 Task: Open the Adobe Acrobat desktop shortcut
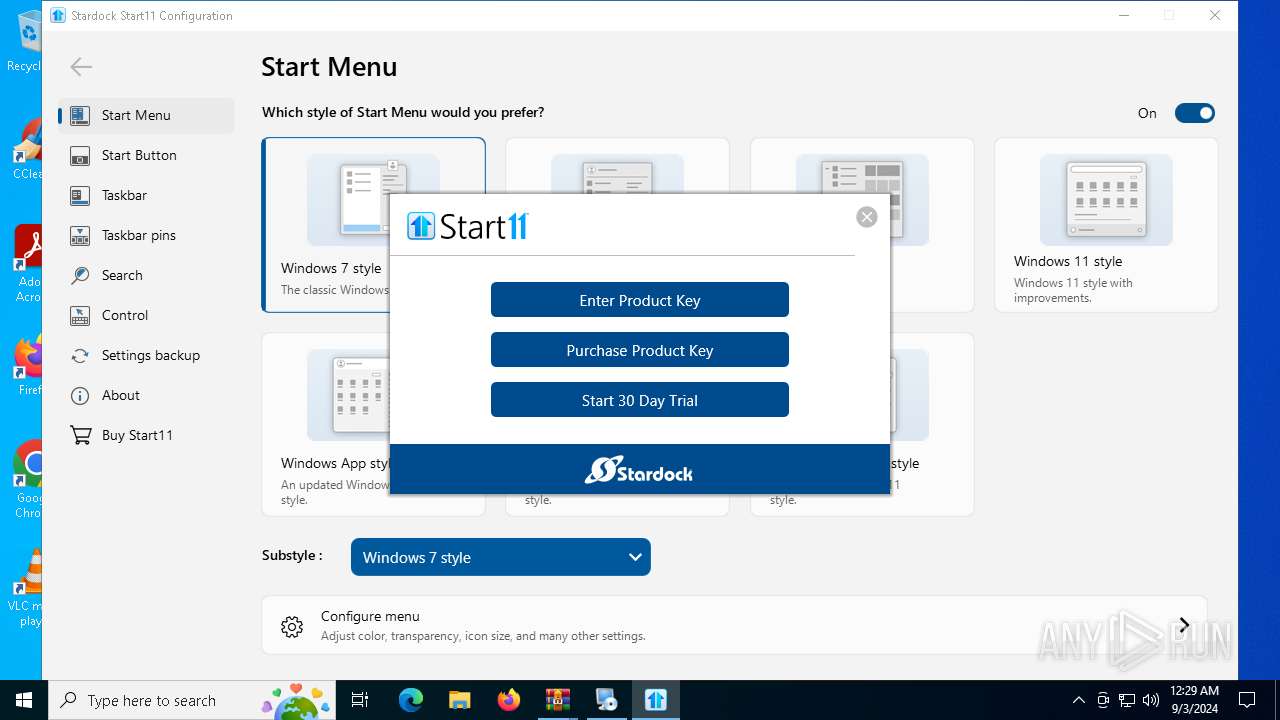30,264
